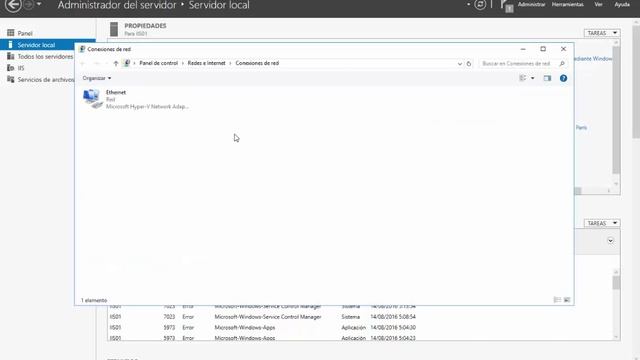Click the Server Manager refresh icon
This screenshot has height=360, width=640.
(480, 4)
